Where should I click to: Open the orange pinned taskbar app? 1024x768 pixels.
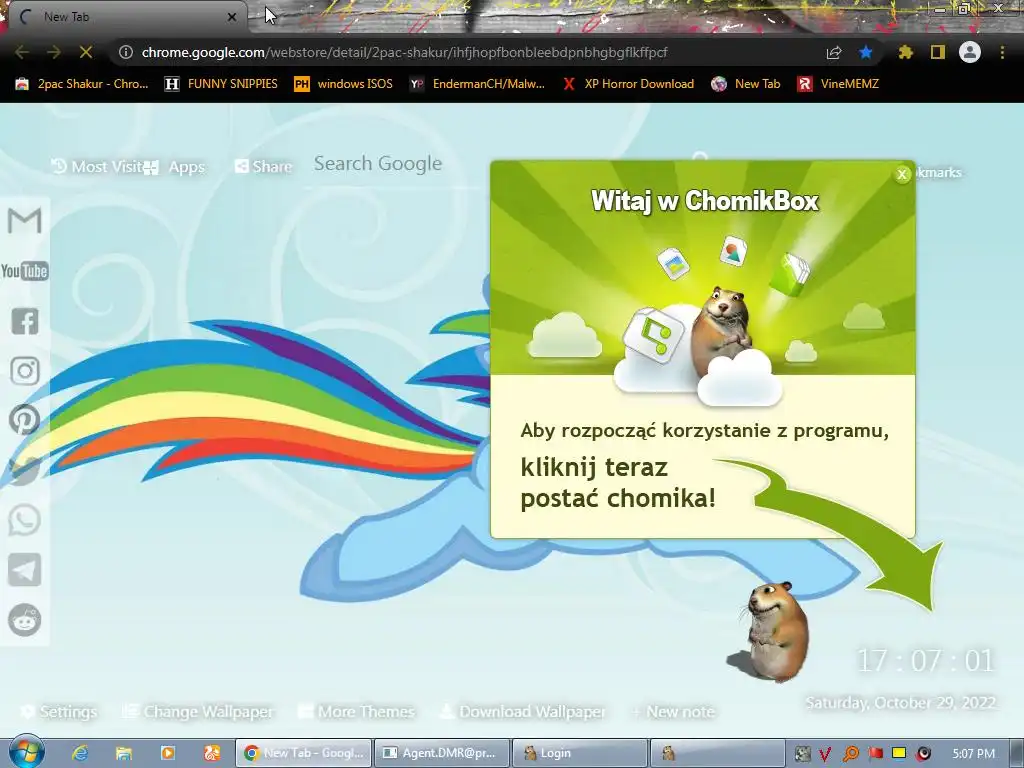click(x=212, y=753)
